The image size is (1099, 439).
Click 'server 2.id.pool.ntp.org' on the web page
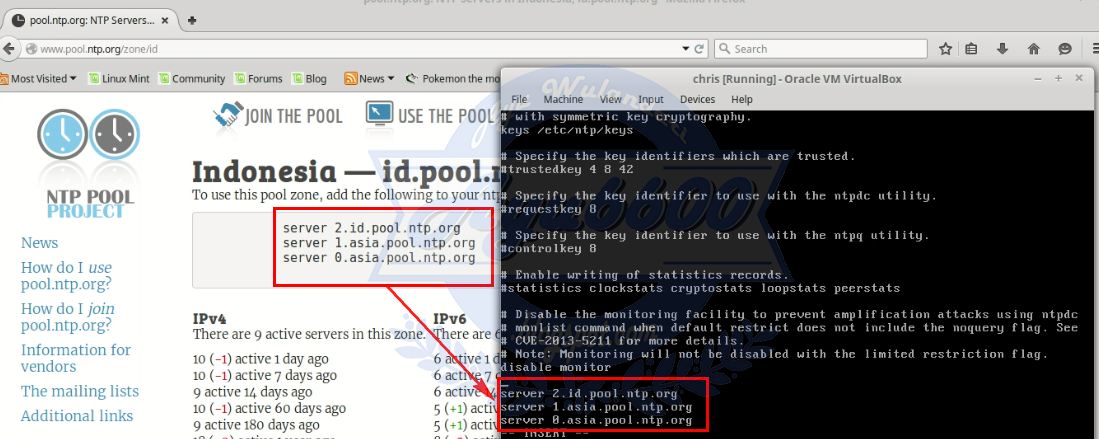[371, 229]
